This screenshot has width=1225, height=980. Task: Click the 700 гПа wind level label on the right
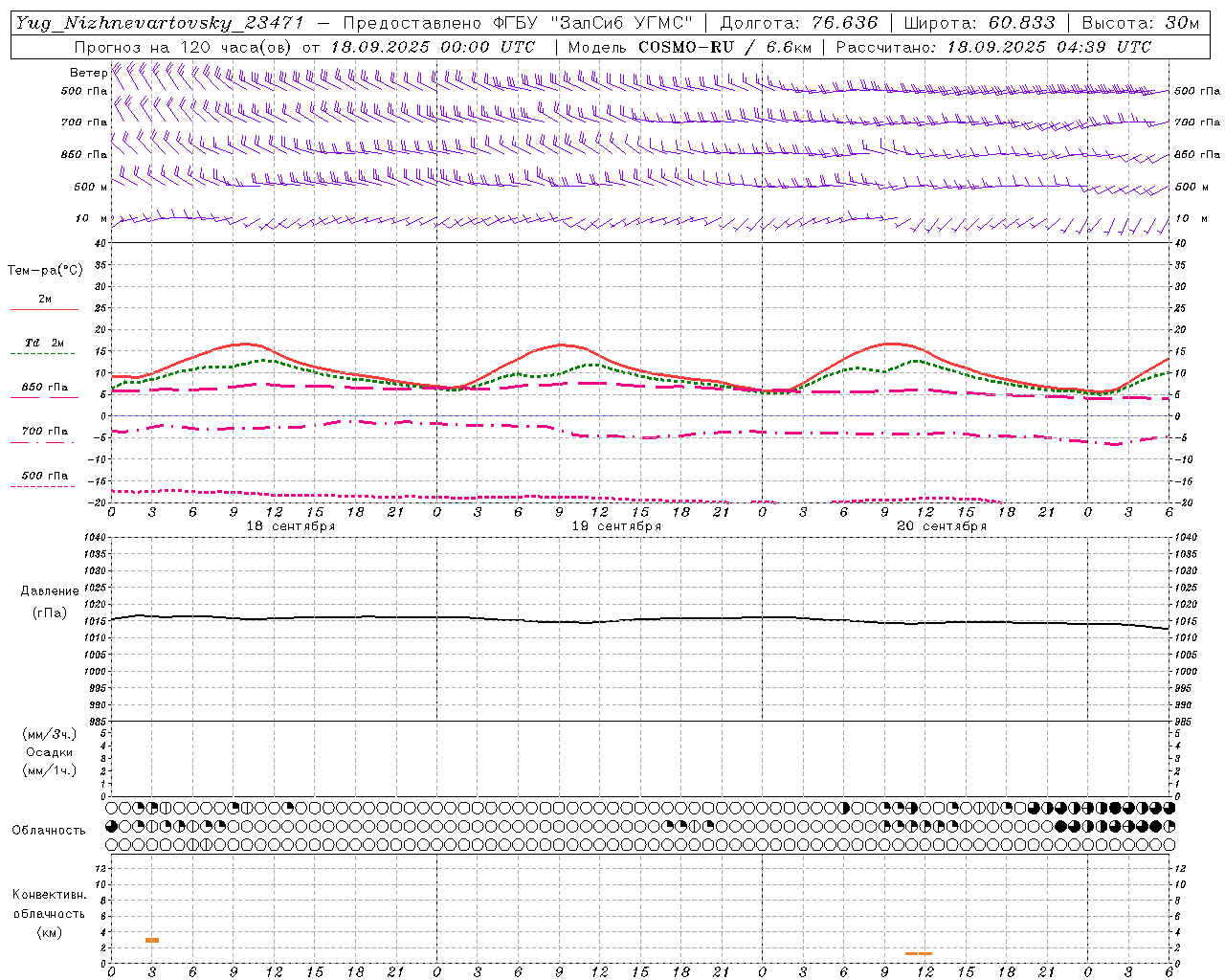[1197, 122]
